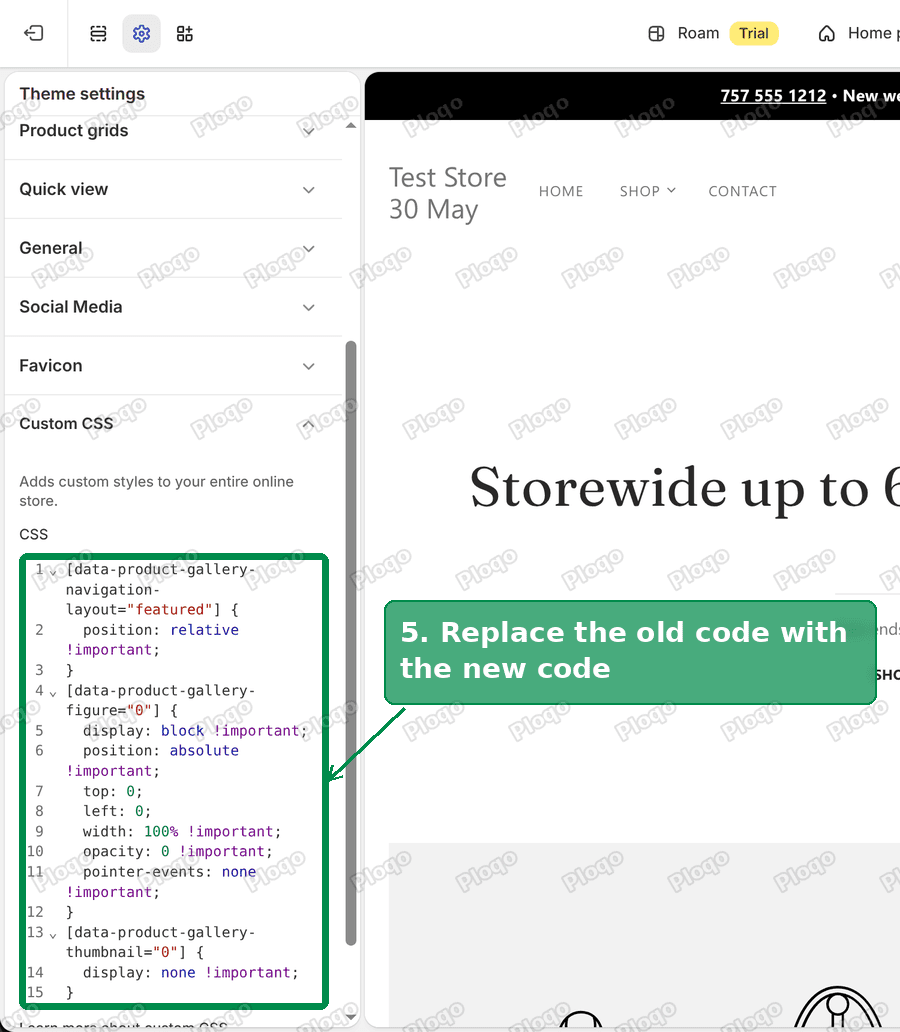Fold CSS code block at line 4

tap(53, 693)
